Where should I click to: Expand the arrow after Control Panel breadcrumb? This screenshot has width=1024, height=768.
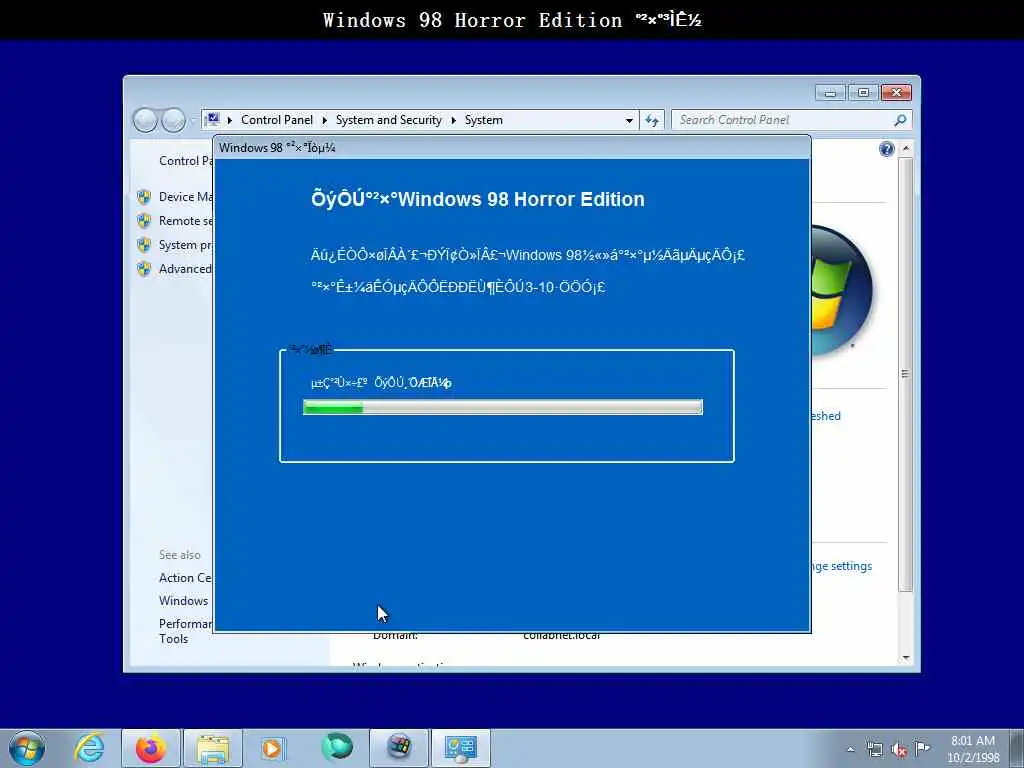coord(325,120)
